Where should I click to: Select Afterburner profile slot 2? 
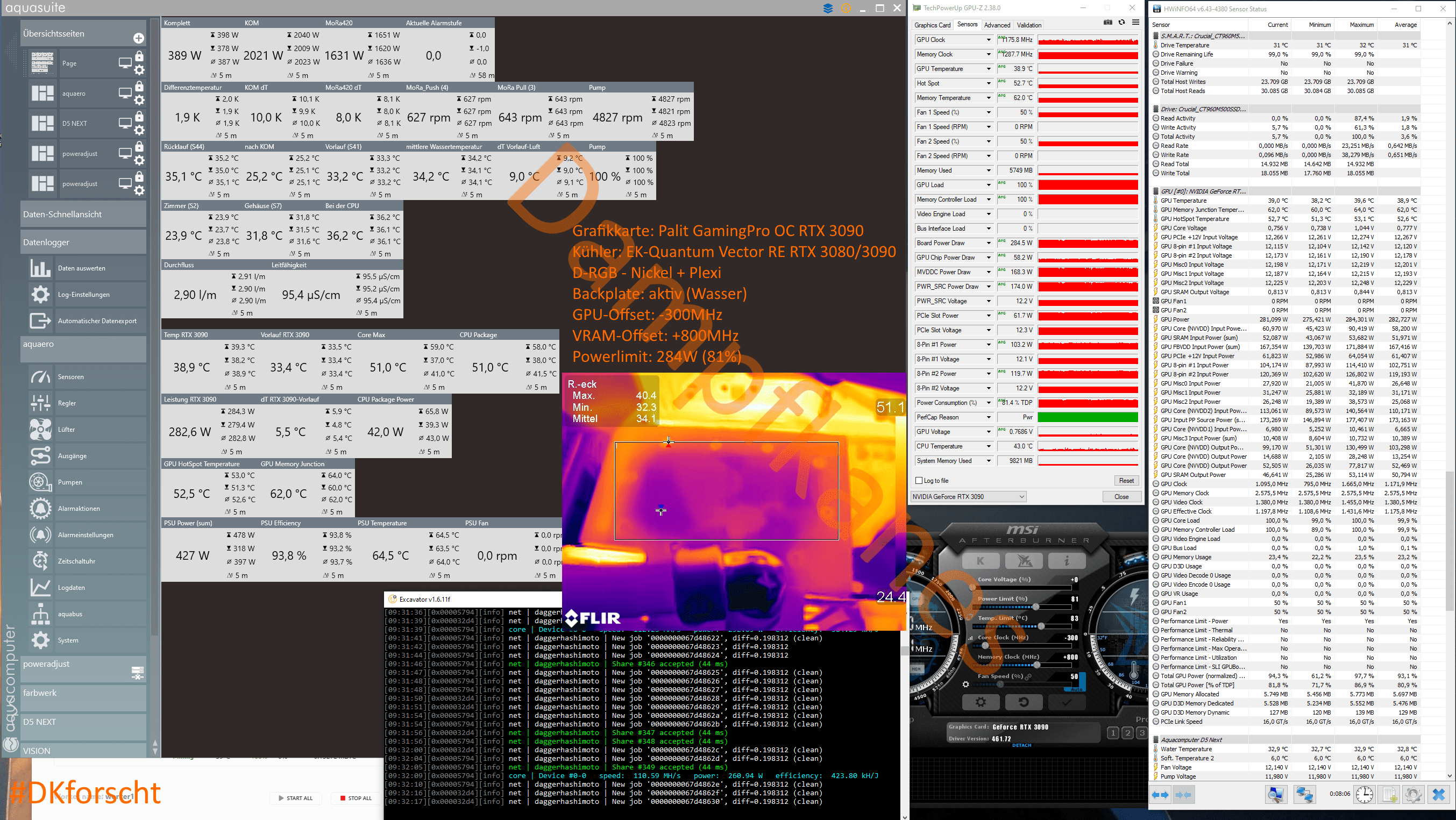(x=1127, y=733)
